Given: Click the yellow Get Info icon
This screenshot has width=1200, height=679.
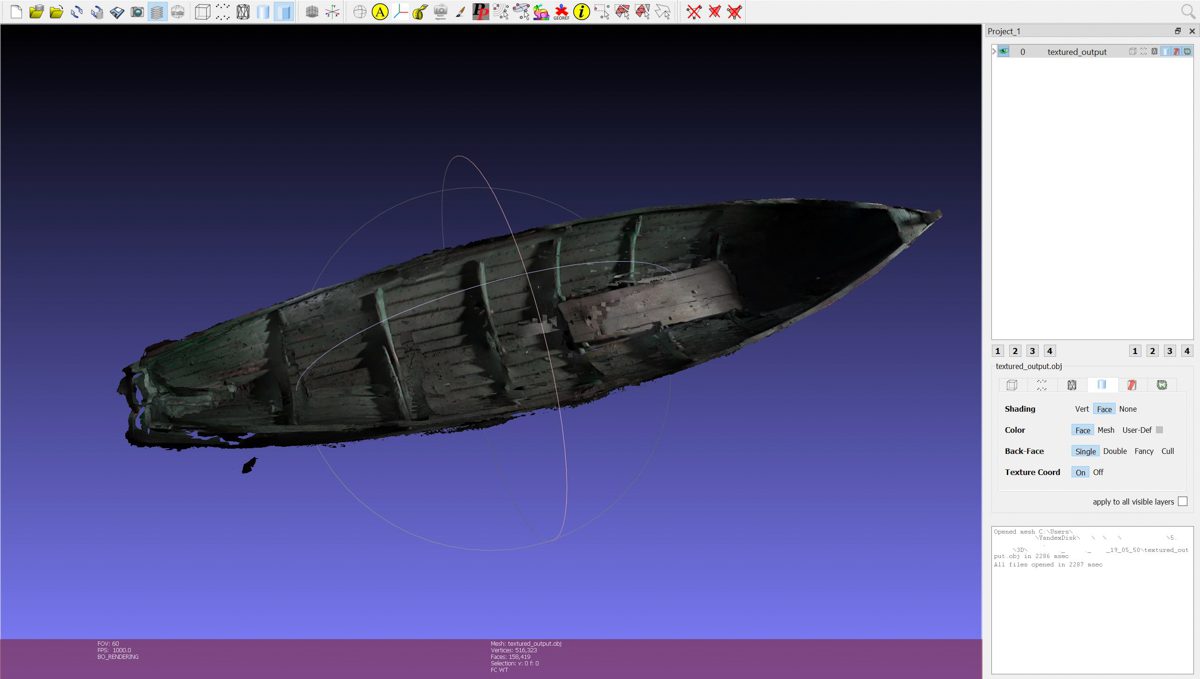Looking at the screenshot, I should [x=581, y=12].
